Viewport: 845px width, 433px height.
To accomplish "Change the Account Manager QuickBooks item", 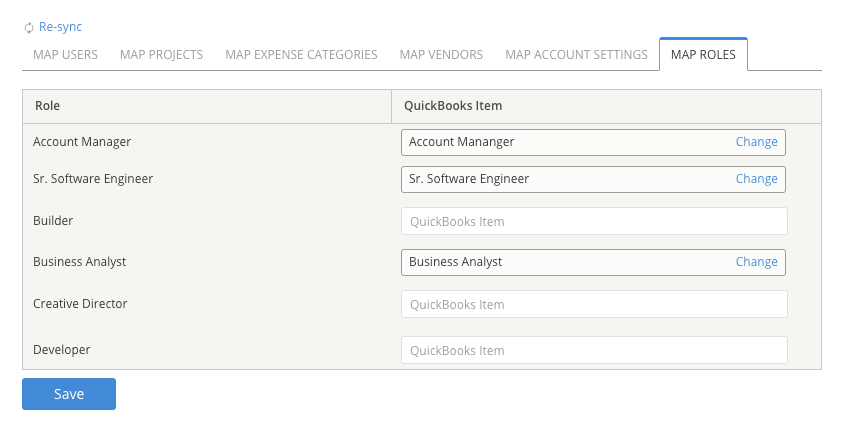I will point(757,142).
